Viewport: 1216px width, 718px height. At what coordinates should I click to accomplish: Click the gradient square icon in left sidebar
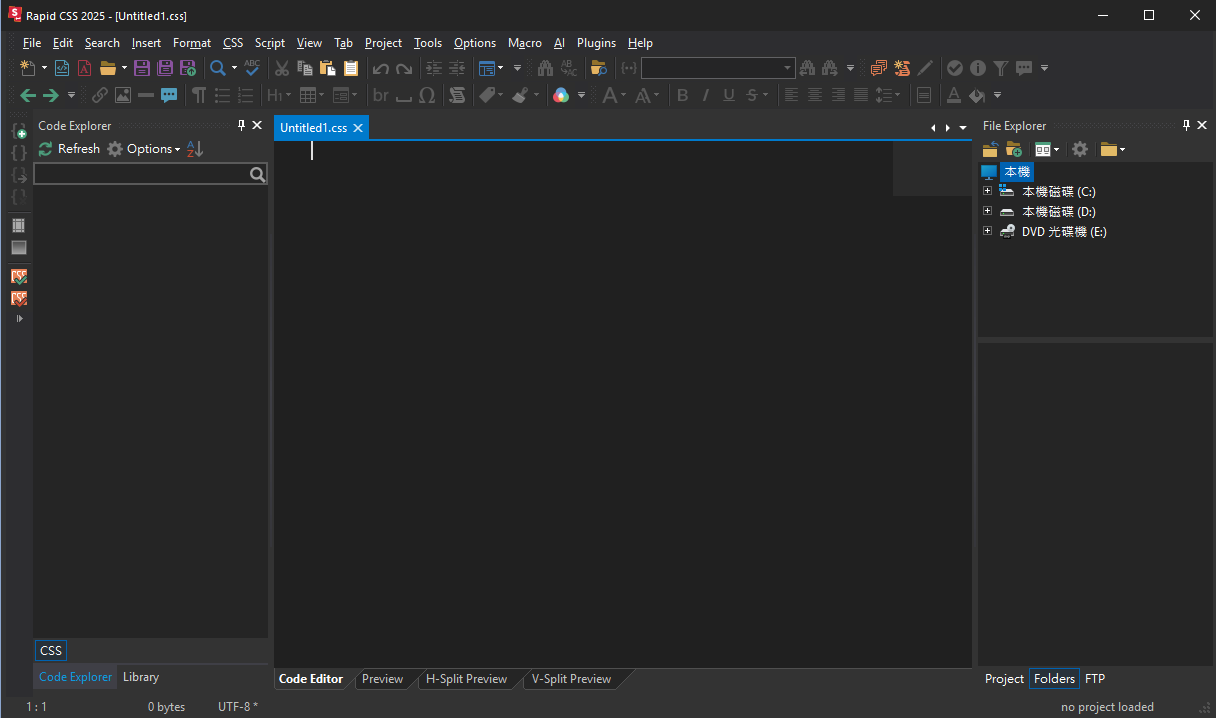click(x=19, y=247)
